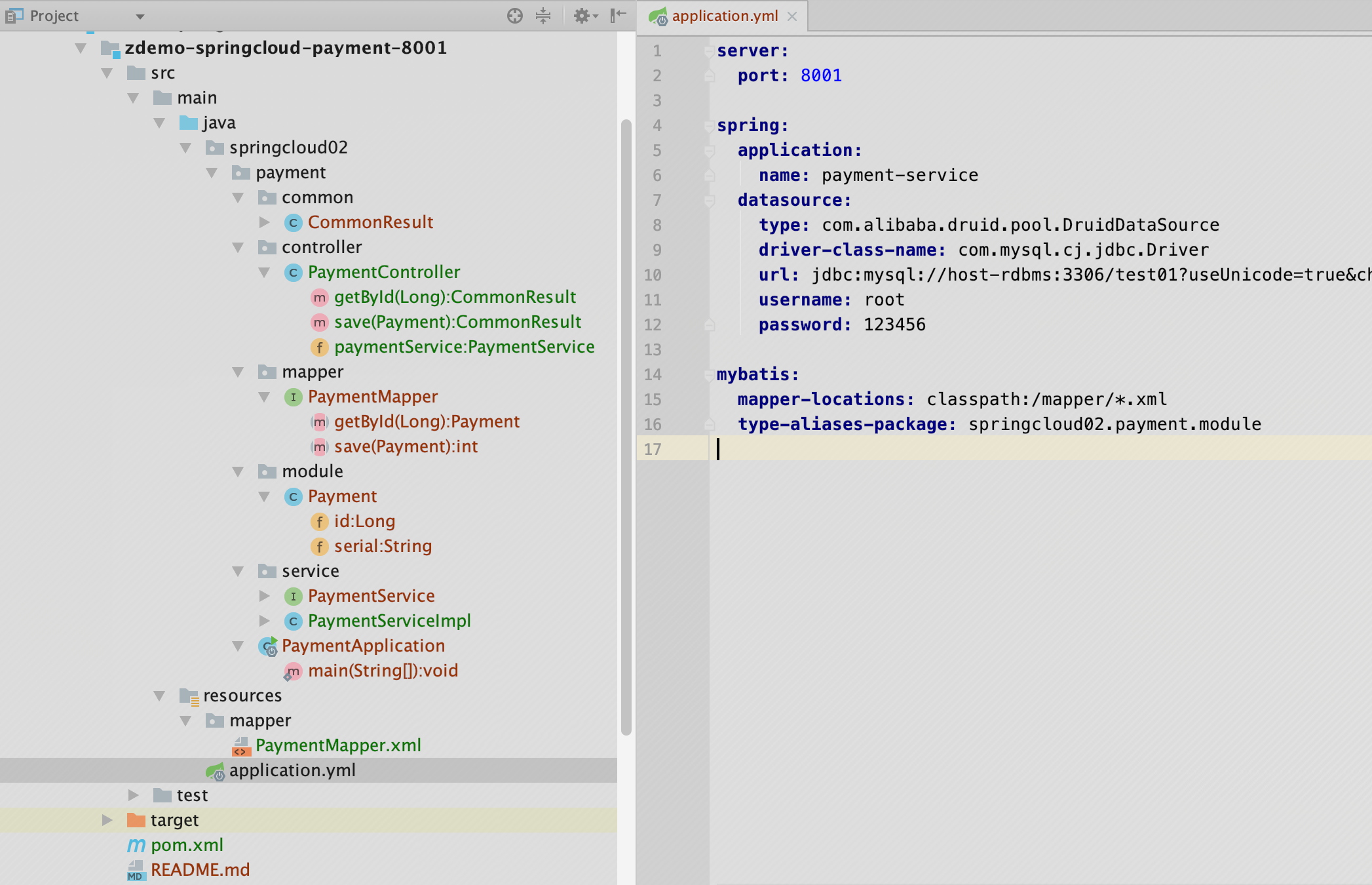1372x885 pixels.
Task: Collapse the resources folder
Action: coord(159,696)
